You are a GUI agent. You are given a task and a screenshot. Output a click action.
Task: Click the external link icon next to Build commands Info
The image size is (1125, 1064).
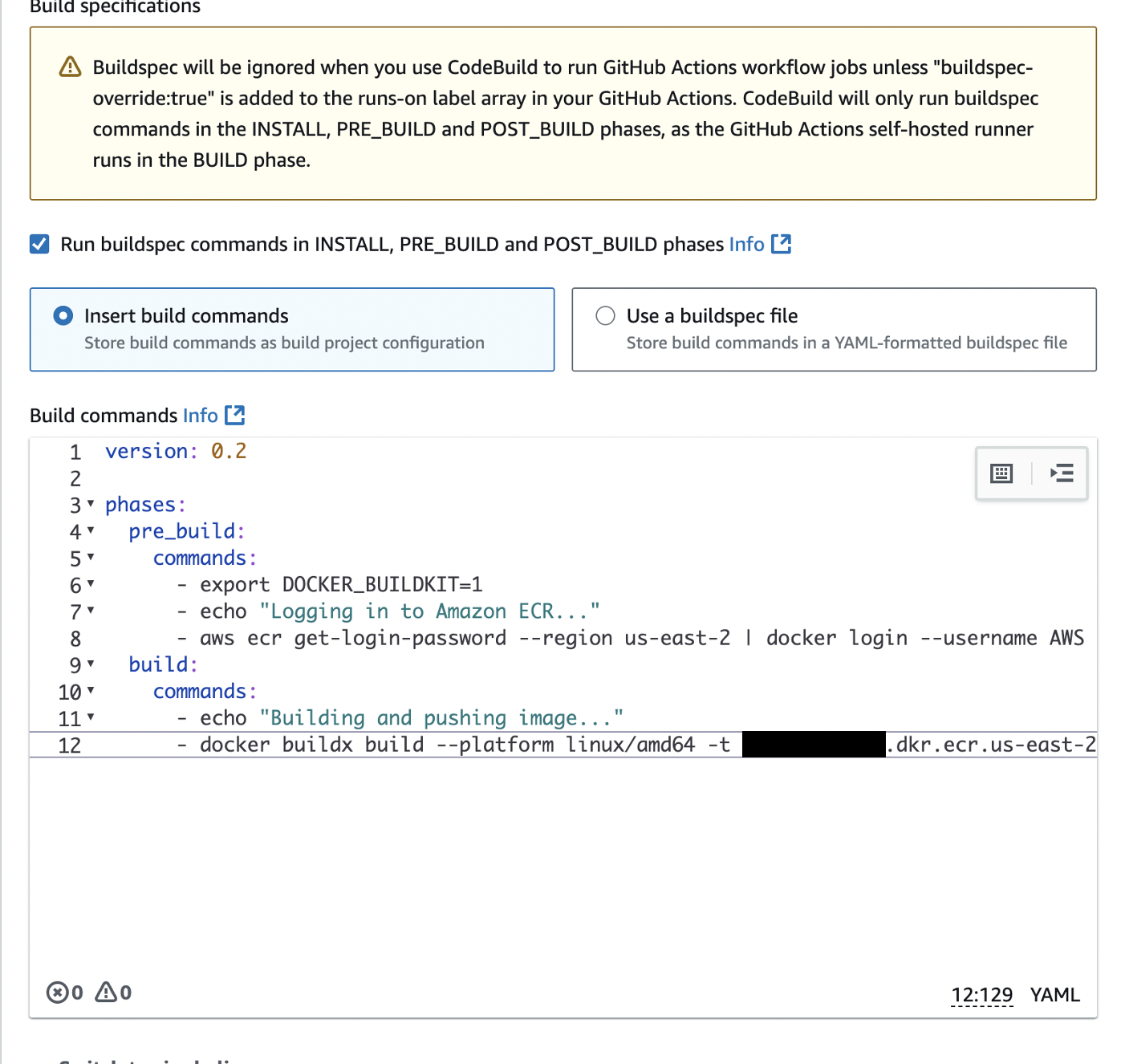point(235,415)
